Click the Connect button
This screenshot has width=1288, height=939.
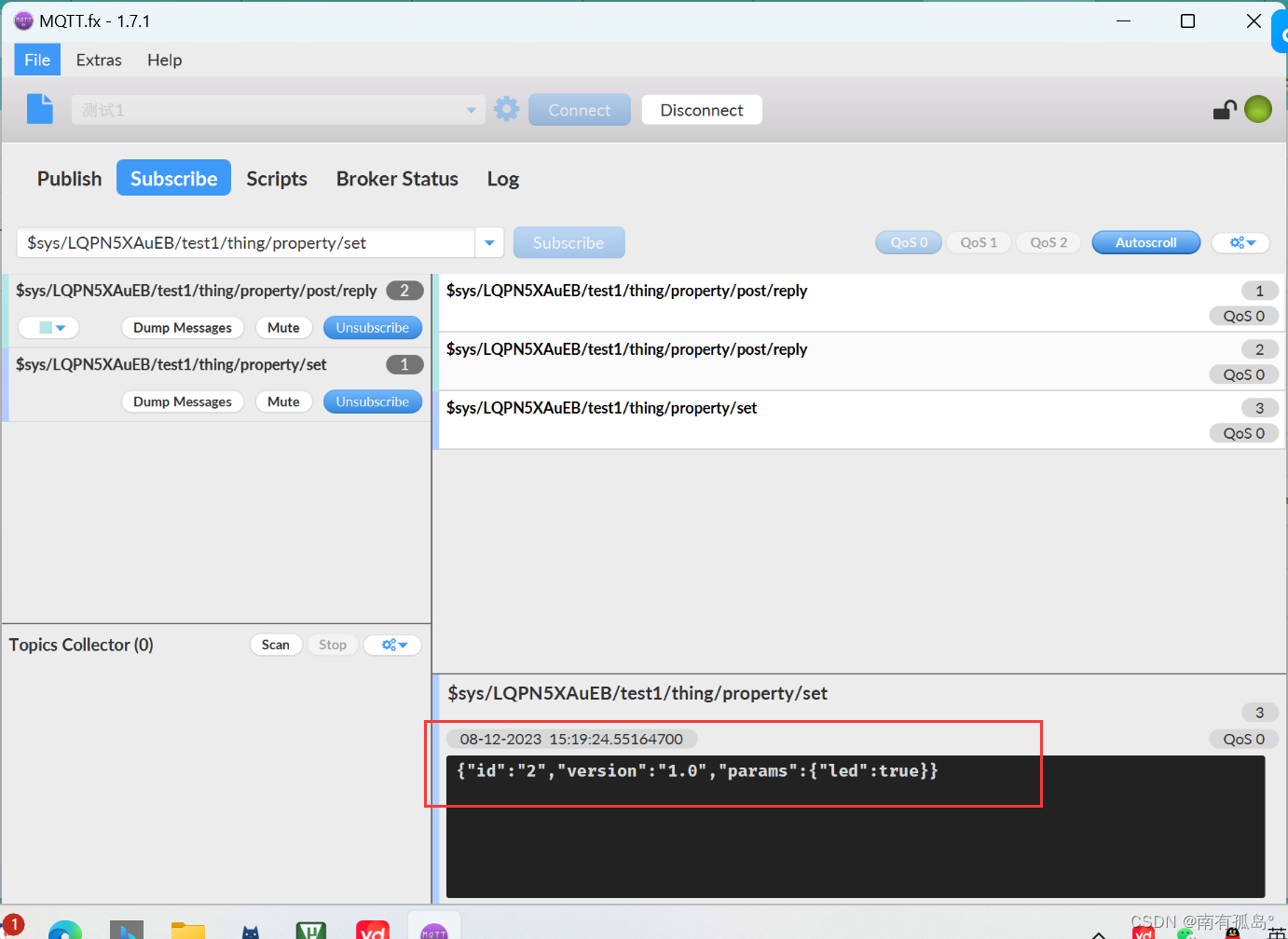580,110
